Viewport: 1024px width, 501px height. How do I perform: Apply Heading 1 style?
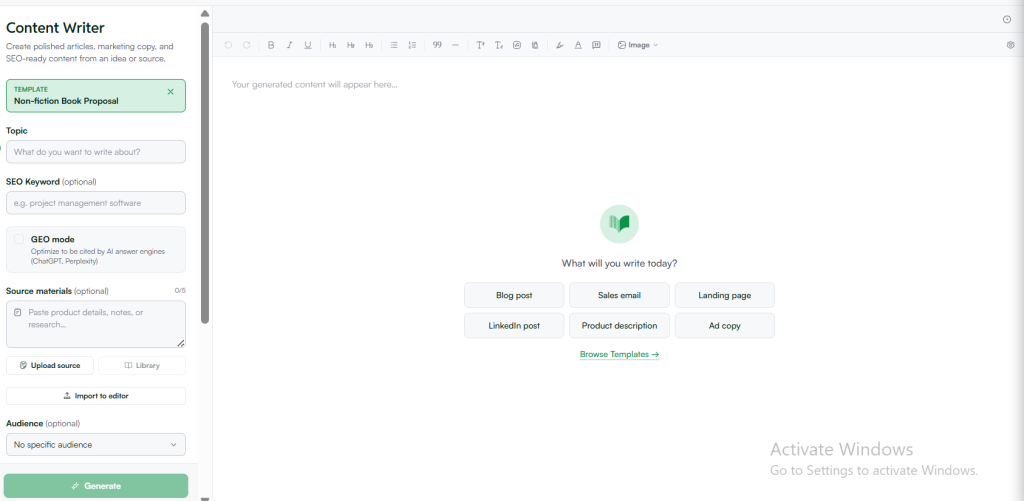tap(332, 45)
